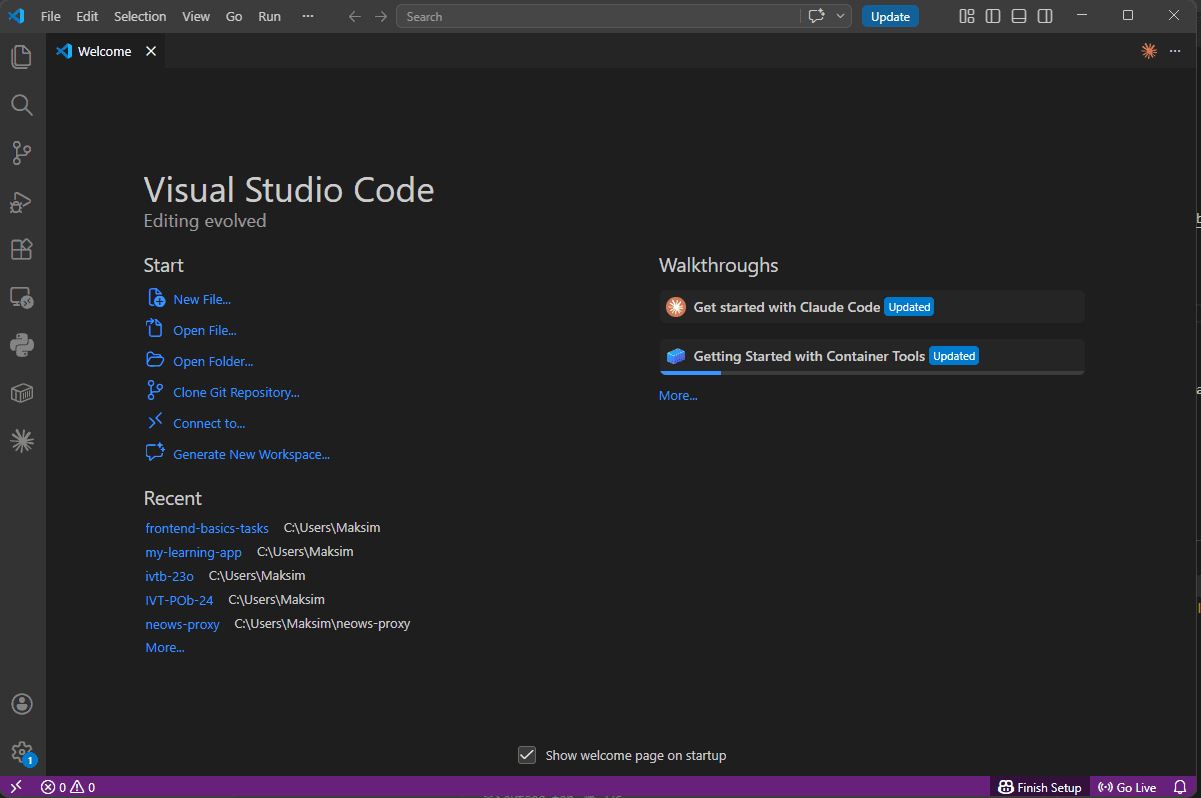Click the Open File icon under Start
1201x798 pixels.
click(x=155, y=329)
